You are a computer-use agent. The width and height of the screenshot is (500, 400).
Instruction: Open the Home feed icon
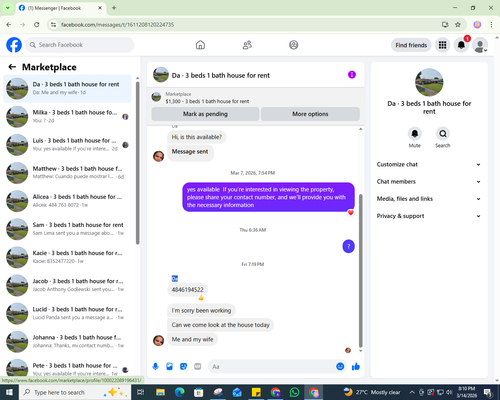pyautogui.click(x=200, y=45)
